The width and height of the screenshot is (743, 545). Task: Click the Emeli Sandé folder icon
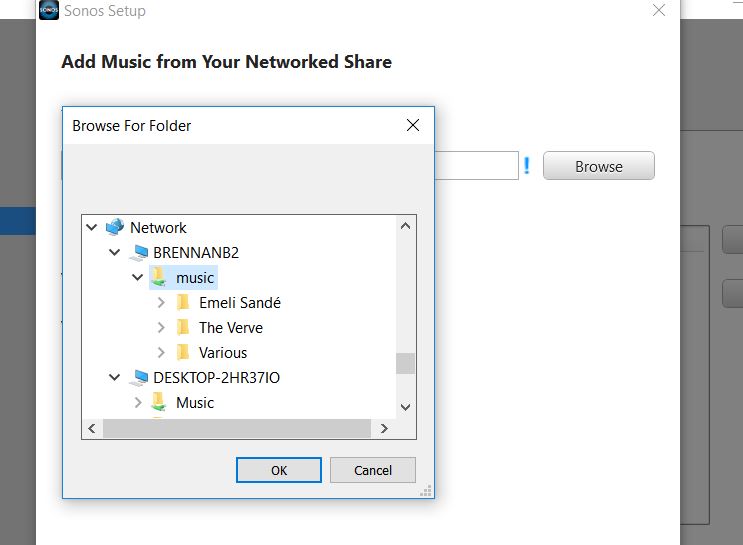(x=183, y=302)
